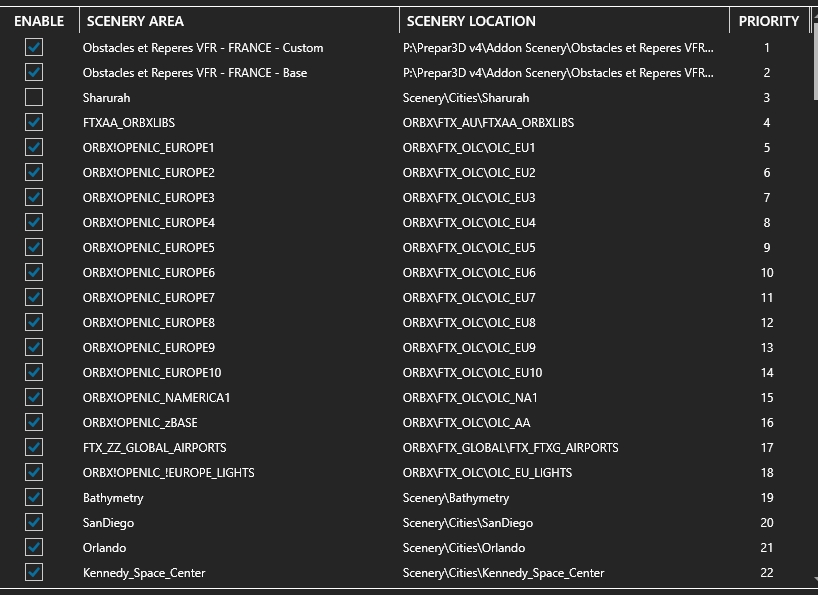Toggle ORBX!OPENLC_EUROPE9 enable checkbox
Image resolution: width=818 pixels, height=595 pixels.
[34, 348]
